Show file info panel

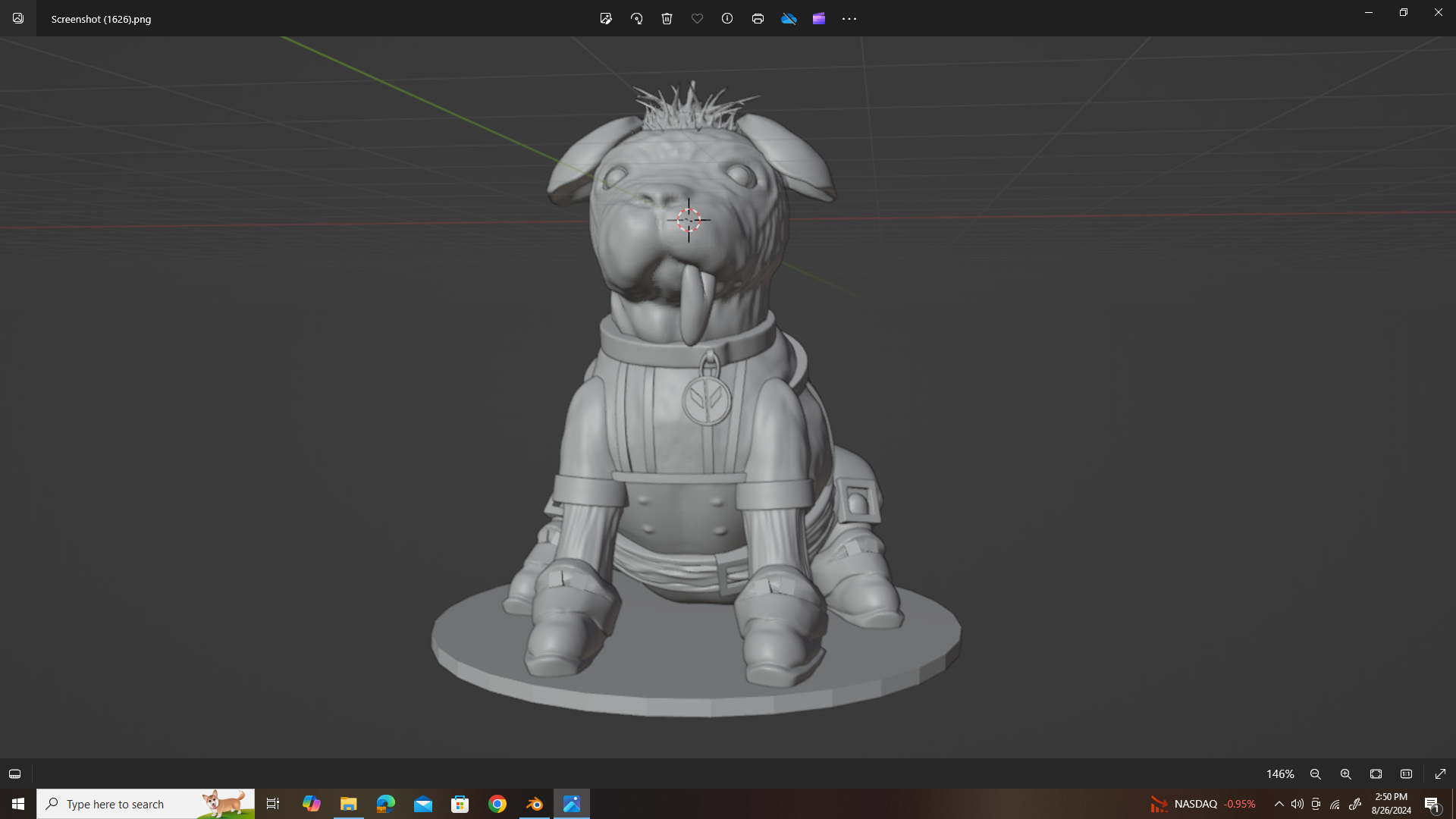pos(727,19)
